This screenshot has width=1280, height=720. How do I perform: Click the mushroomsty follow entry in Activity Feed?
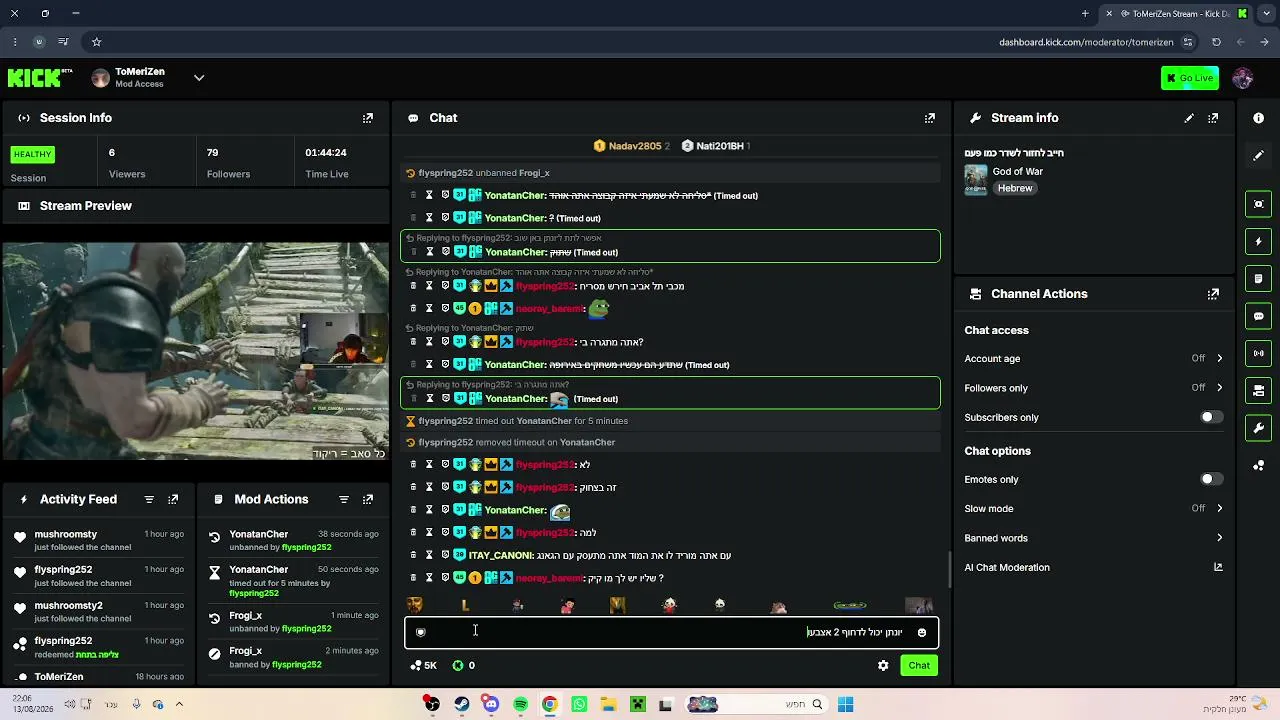pyautogui.click(x=98, y=540)
